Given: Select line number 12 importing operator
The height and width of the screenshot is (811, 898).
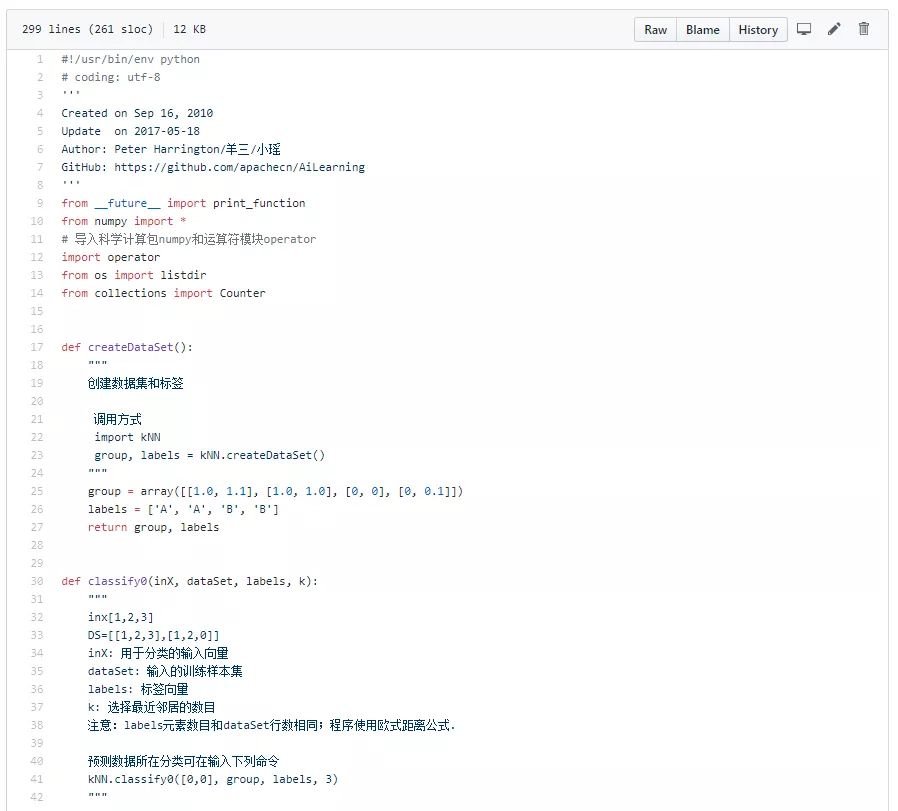Looking at the screenshot, I should pyautogui.click(x=35, y=257).
